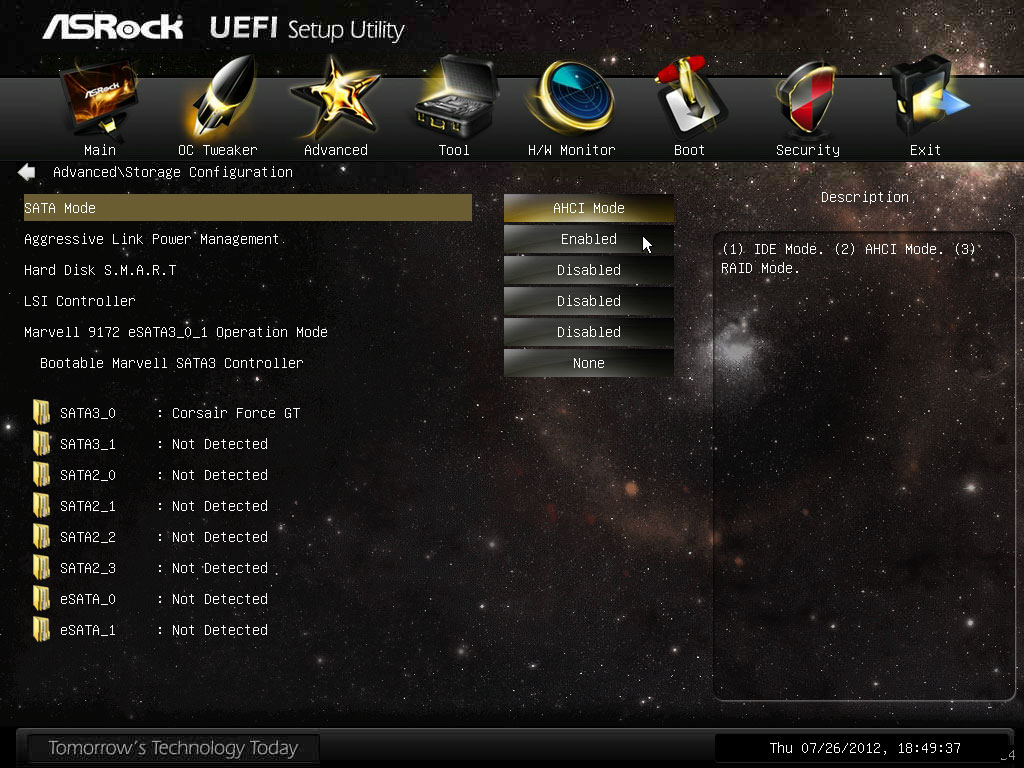The image size is (1024, 768).
Task: Open Bootable Marvell SATA3 Controller None dropdown
Action: pos(588,363)
